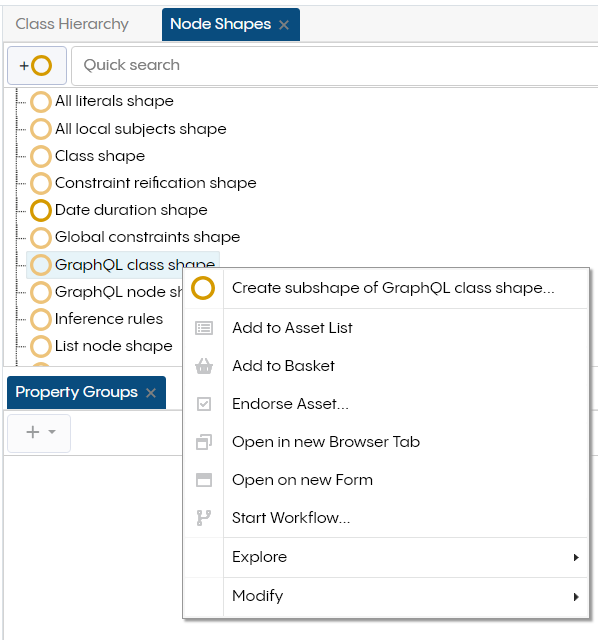598x640 pixels.
Task: Expand the Modify submenu arrow
Action: [x=576, y=597]
